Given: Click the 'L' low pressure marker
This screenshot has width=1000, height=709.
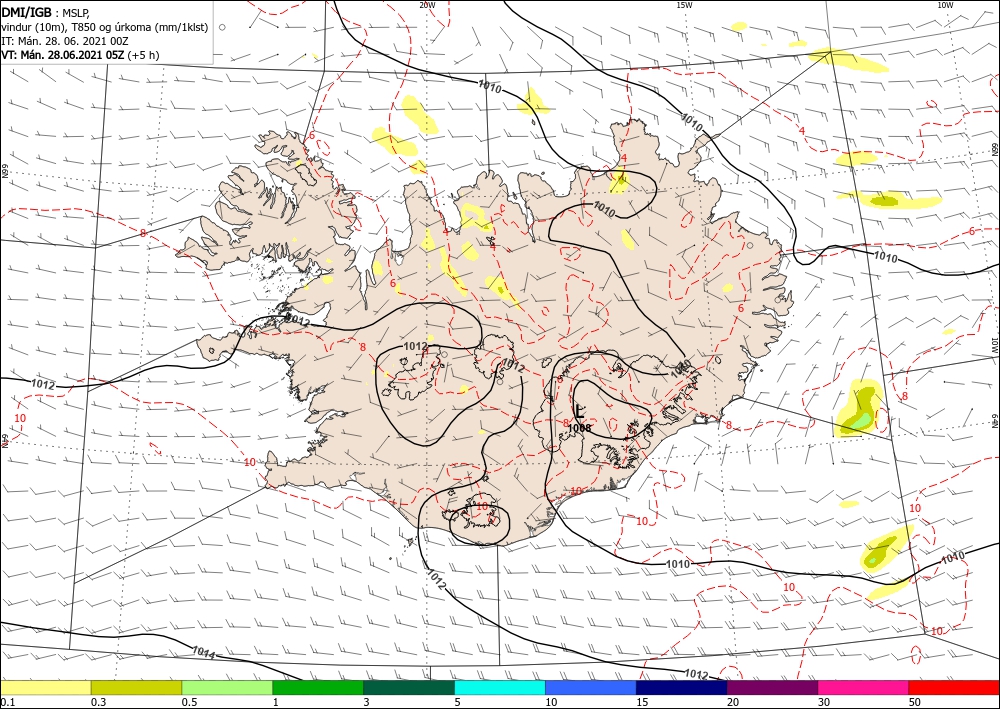Looking at the screenshot, I should pyautogui.click(x=580, y=412).
